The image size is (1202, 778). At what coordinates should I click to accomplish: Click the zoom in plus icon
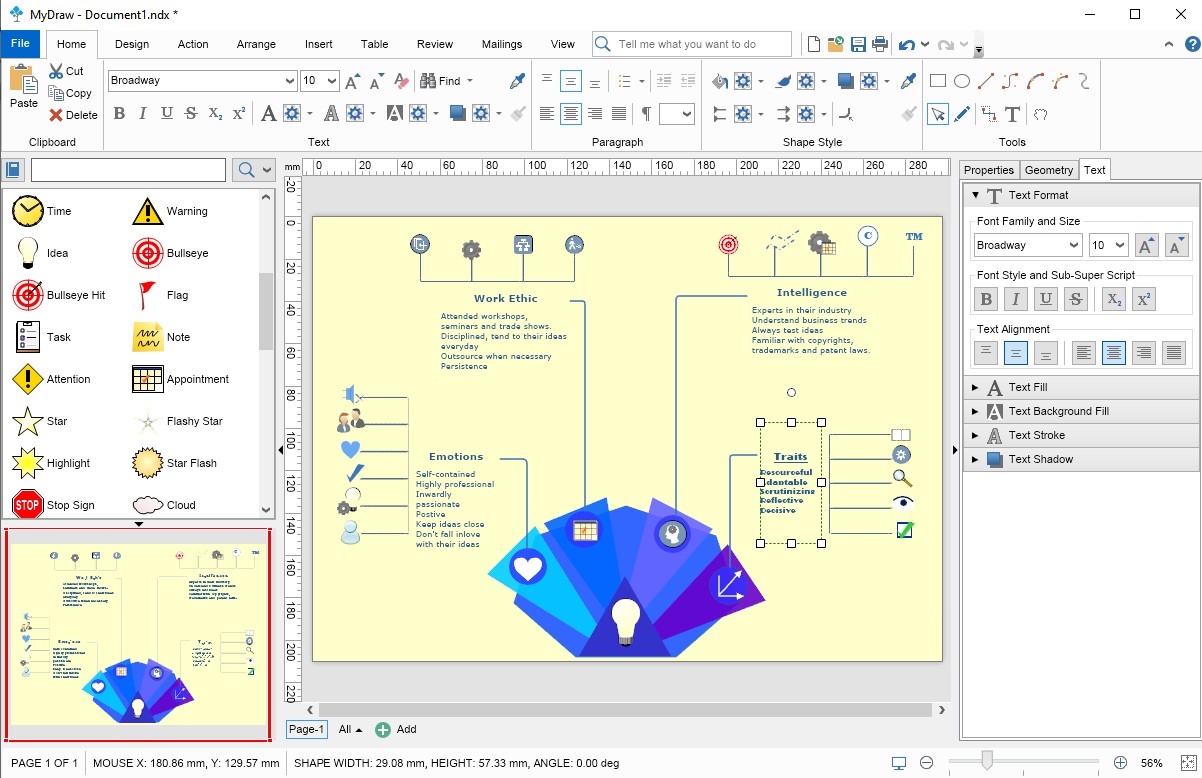coord(1120,763)
